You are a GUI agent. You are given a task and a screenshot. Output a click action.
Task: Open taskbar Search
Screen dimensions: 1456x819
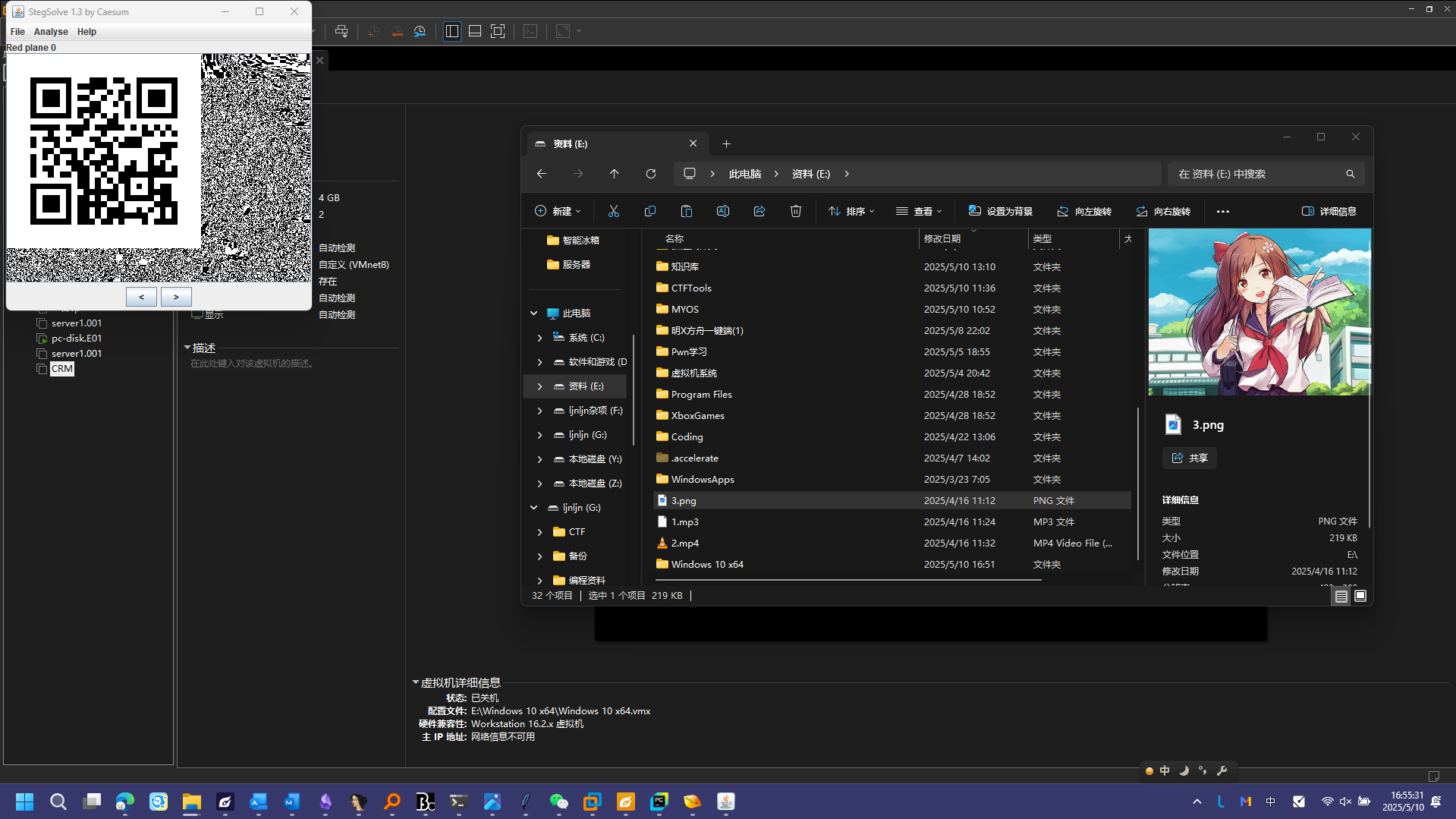click(58, 802)
